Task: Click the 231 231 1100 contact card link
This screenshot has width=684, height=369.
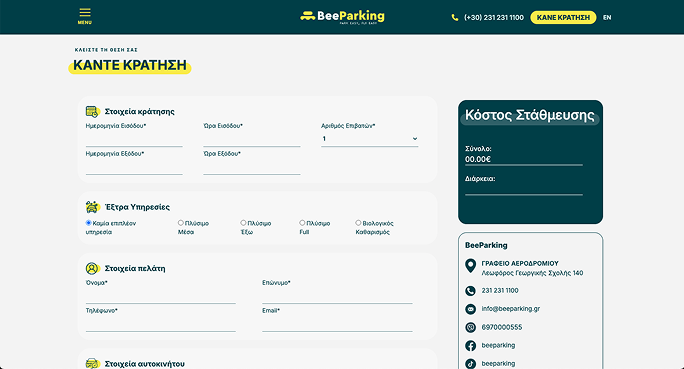Action: (x=500, y=290)
